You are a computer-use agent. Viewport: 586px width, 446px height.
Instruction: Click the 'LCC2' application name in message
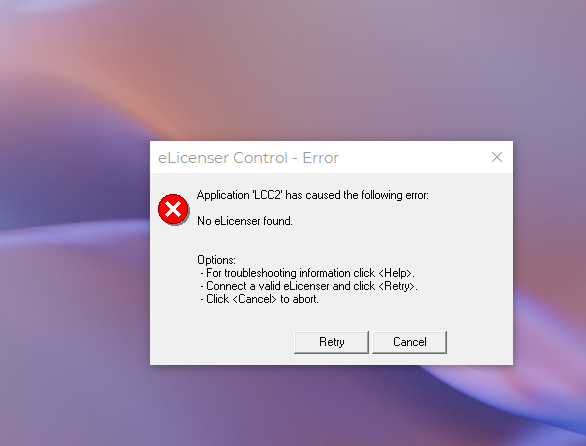tap(268, 195)
